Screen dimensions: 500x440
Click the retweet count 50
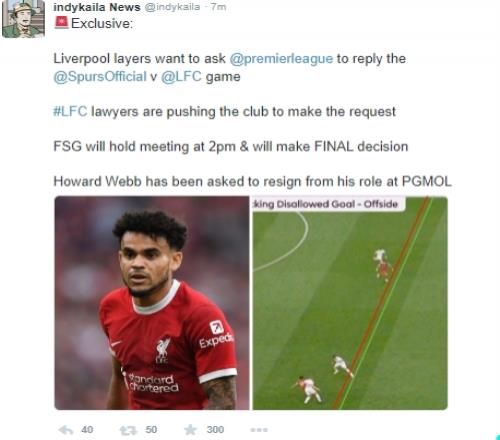151,430
